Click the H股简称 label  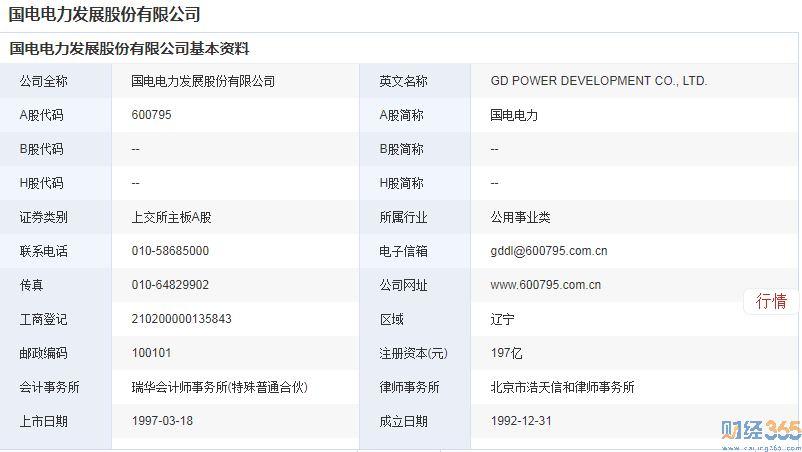pos(401,183)
